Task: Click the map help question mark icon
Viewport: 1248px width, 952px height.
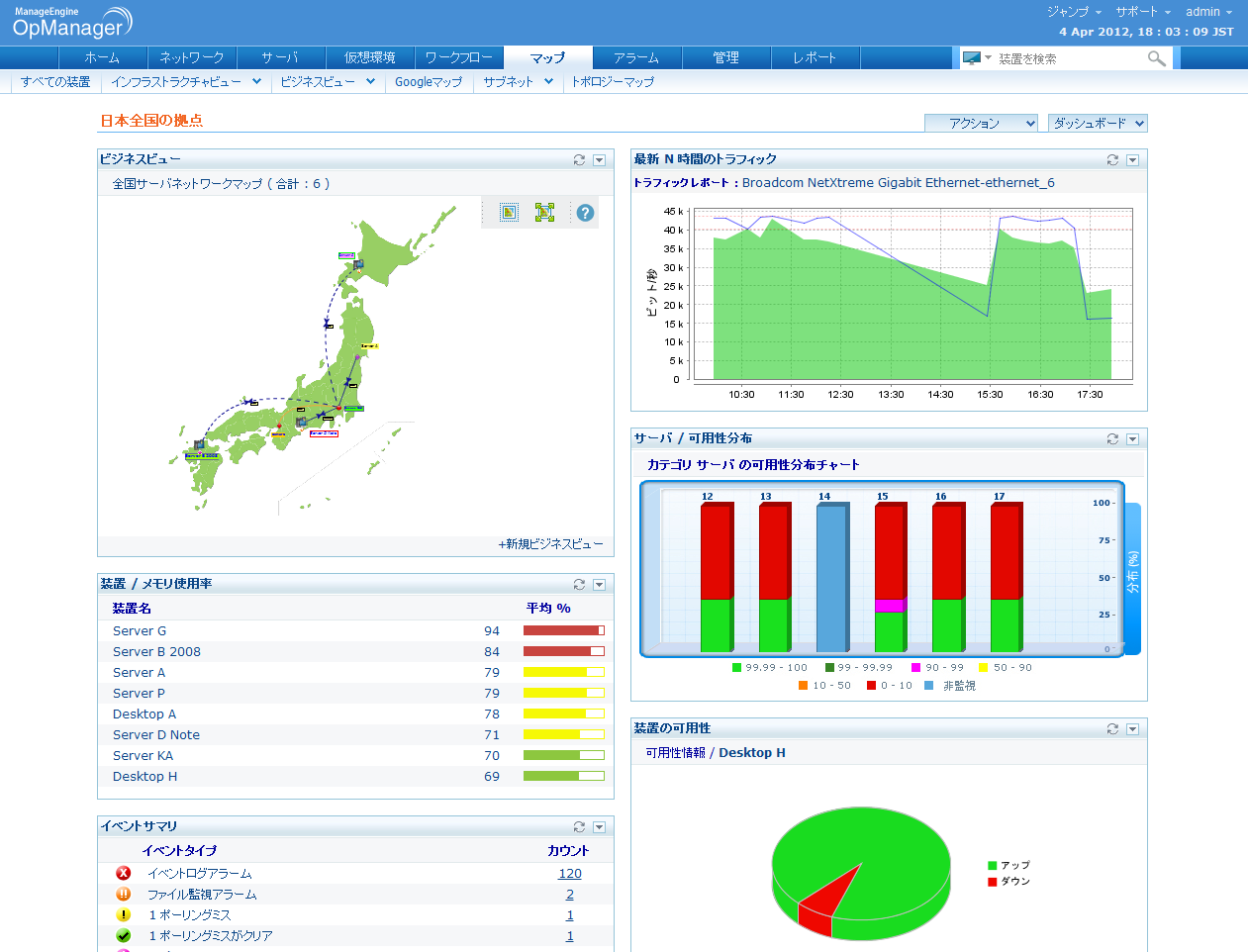Action: 585,213
